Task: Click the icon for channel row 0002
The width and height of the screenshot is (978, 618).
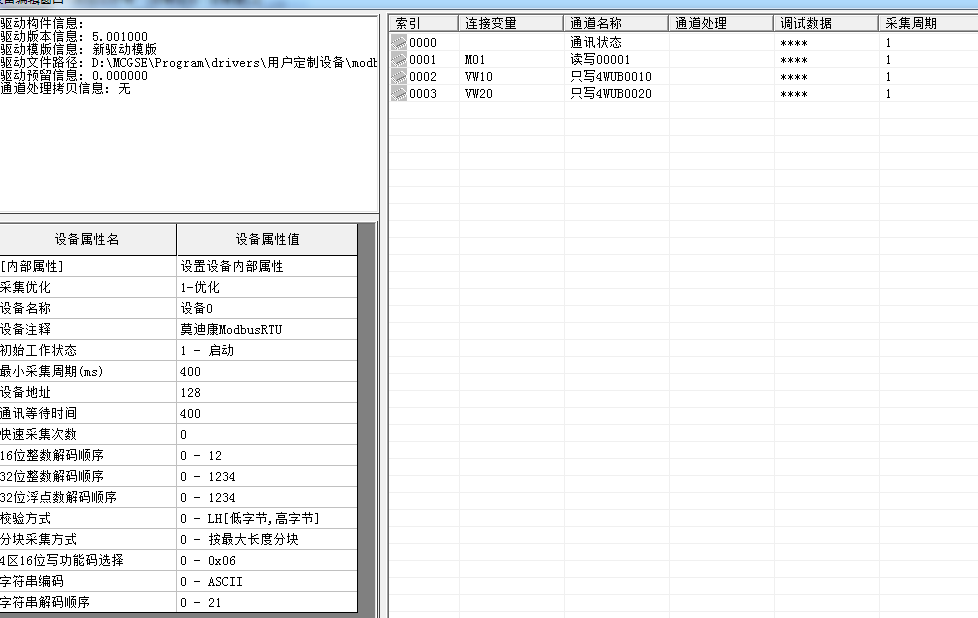Action: (399, 77)
